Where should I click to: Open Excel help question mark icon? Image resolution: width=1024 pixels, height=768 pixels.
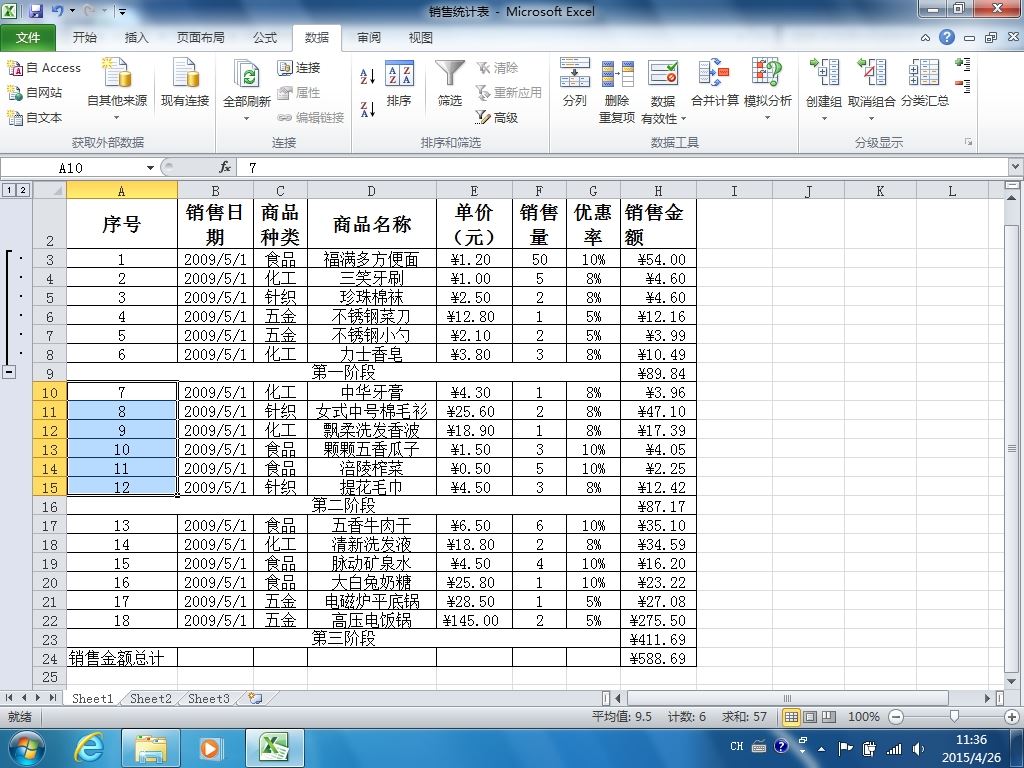pos(947,37)
